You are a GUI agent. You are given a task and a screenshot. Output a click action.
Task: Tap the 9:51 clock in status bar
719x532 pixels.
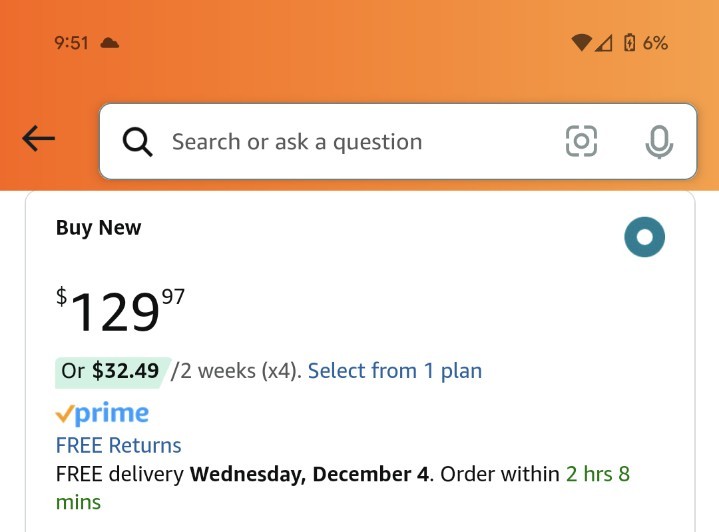[71, 43]
